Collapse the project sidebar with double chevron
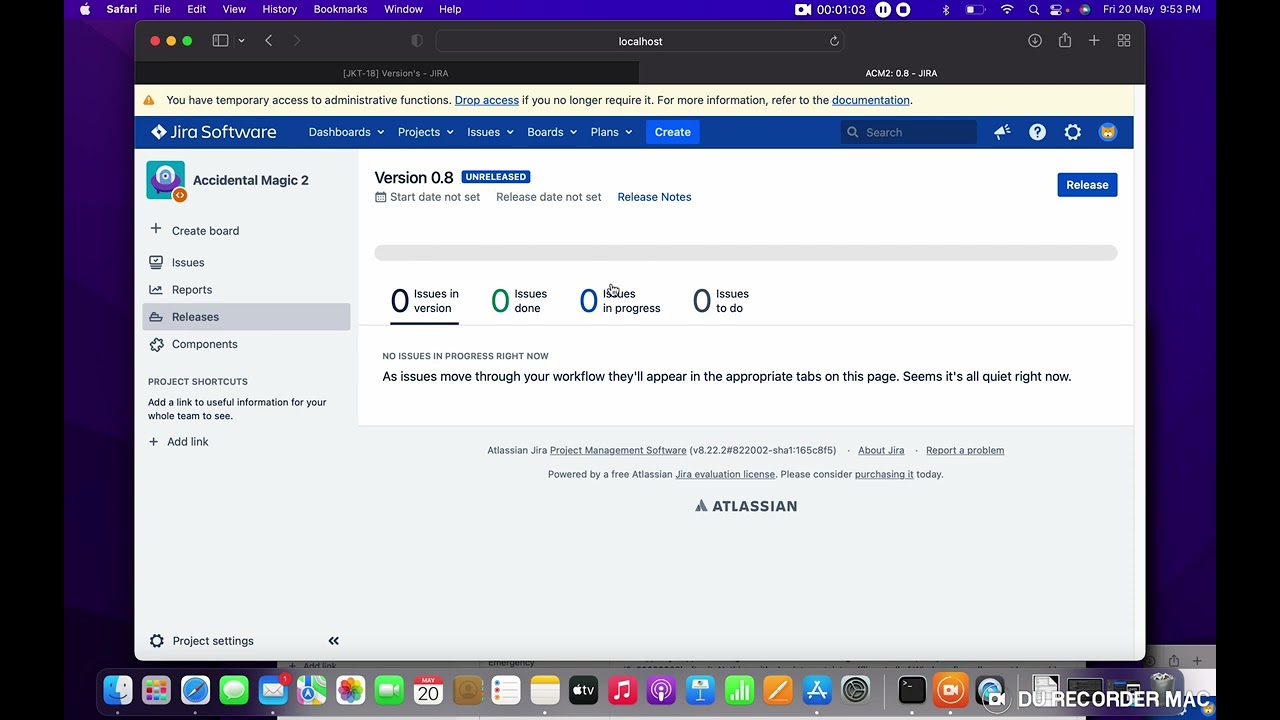Viewport: 1280px width, 720px height. tap(334, 641)
